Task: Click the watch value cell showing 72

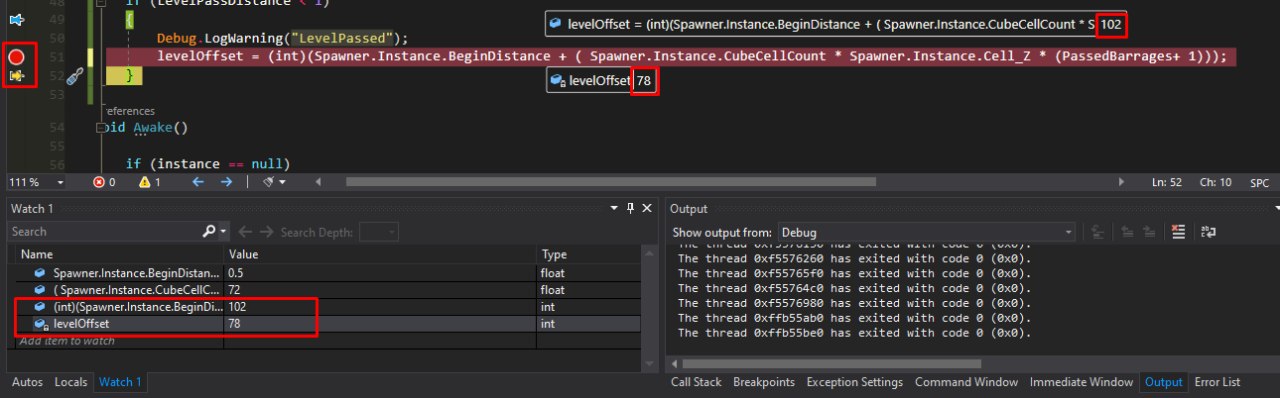Action: click(x=380, y=290)
